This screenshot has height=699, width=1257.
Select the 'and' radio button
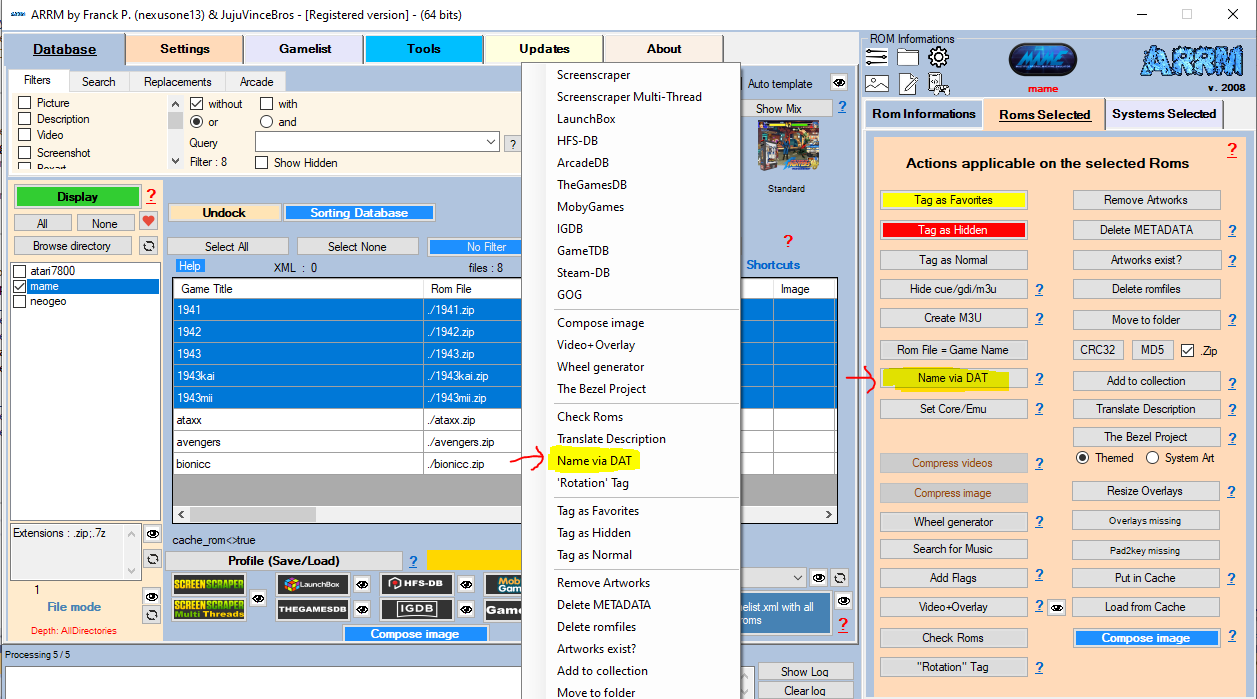click(x=266, y=122)
